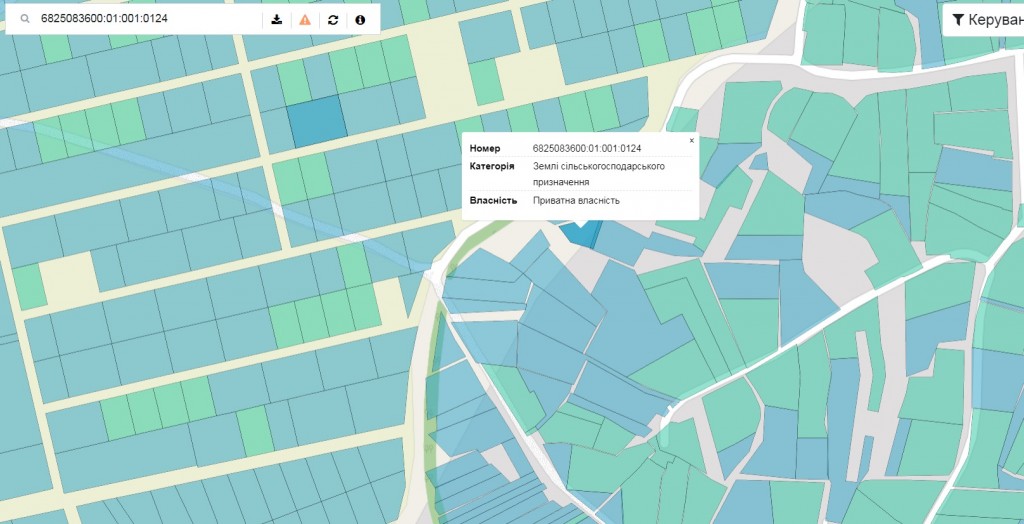Select the Приватна власність value
This screenshot has height=524, width=1024.
pos(576,200)
